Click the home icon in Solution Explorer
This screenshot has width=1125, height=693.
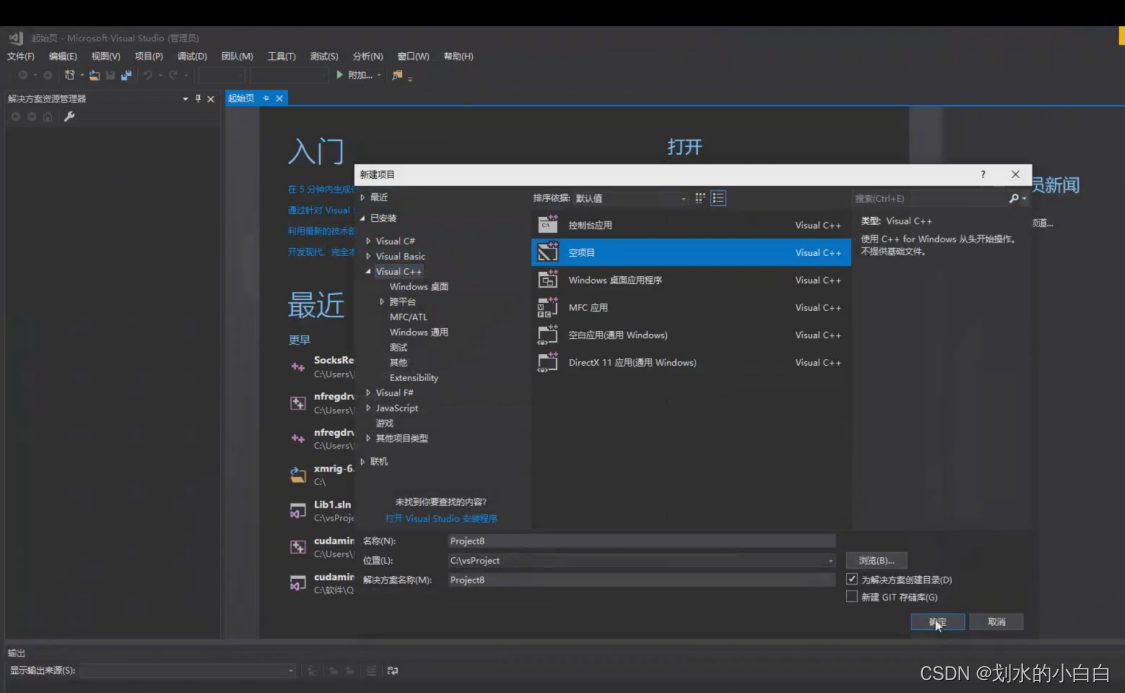click(x=47, y=116)
